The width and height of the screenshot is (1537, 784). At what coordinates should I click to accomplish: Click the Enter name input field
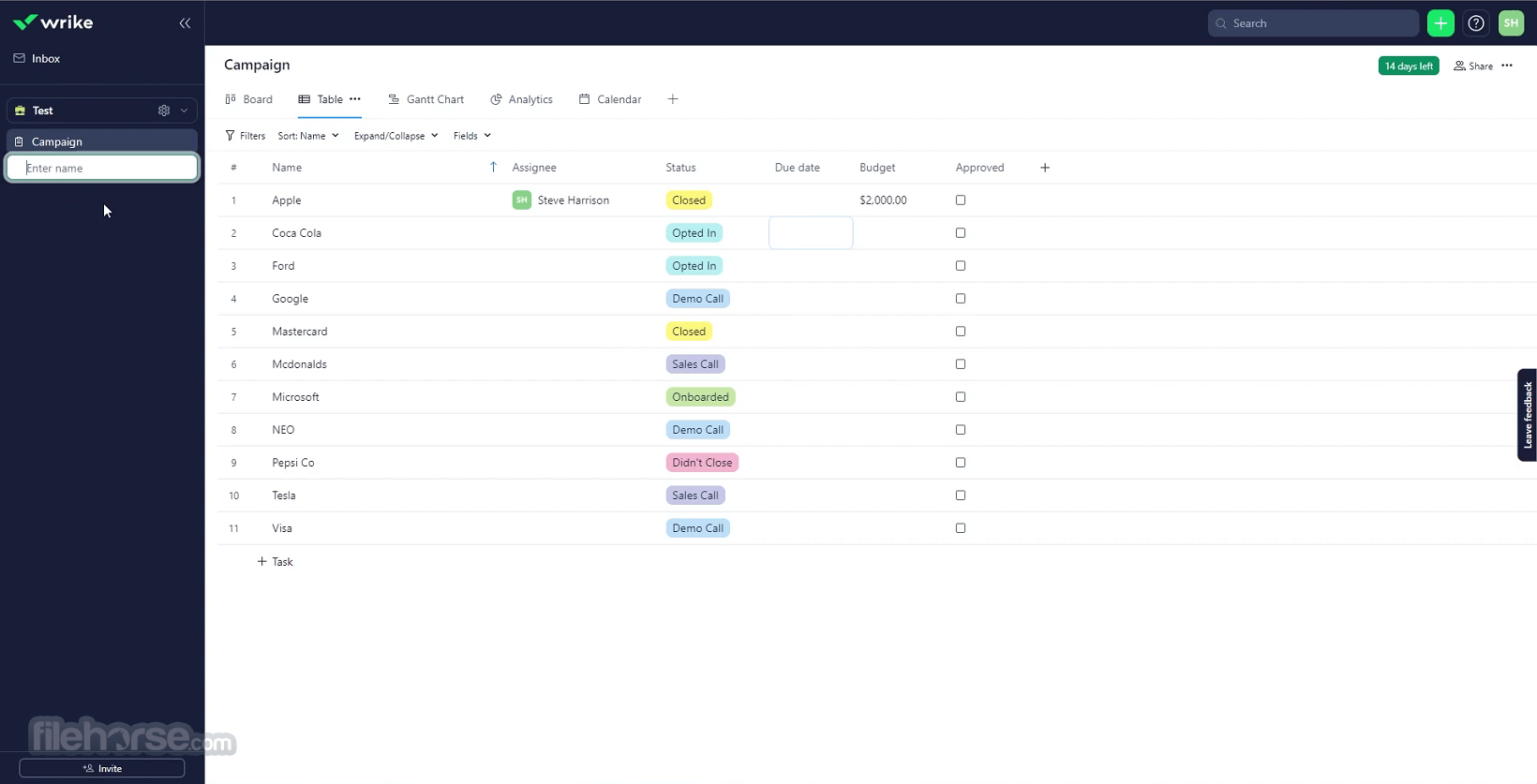coord(102,168)
